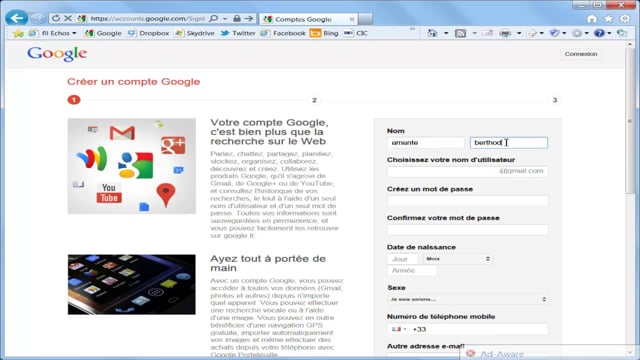Click the search magnifier in address bar

click(213, 18)
